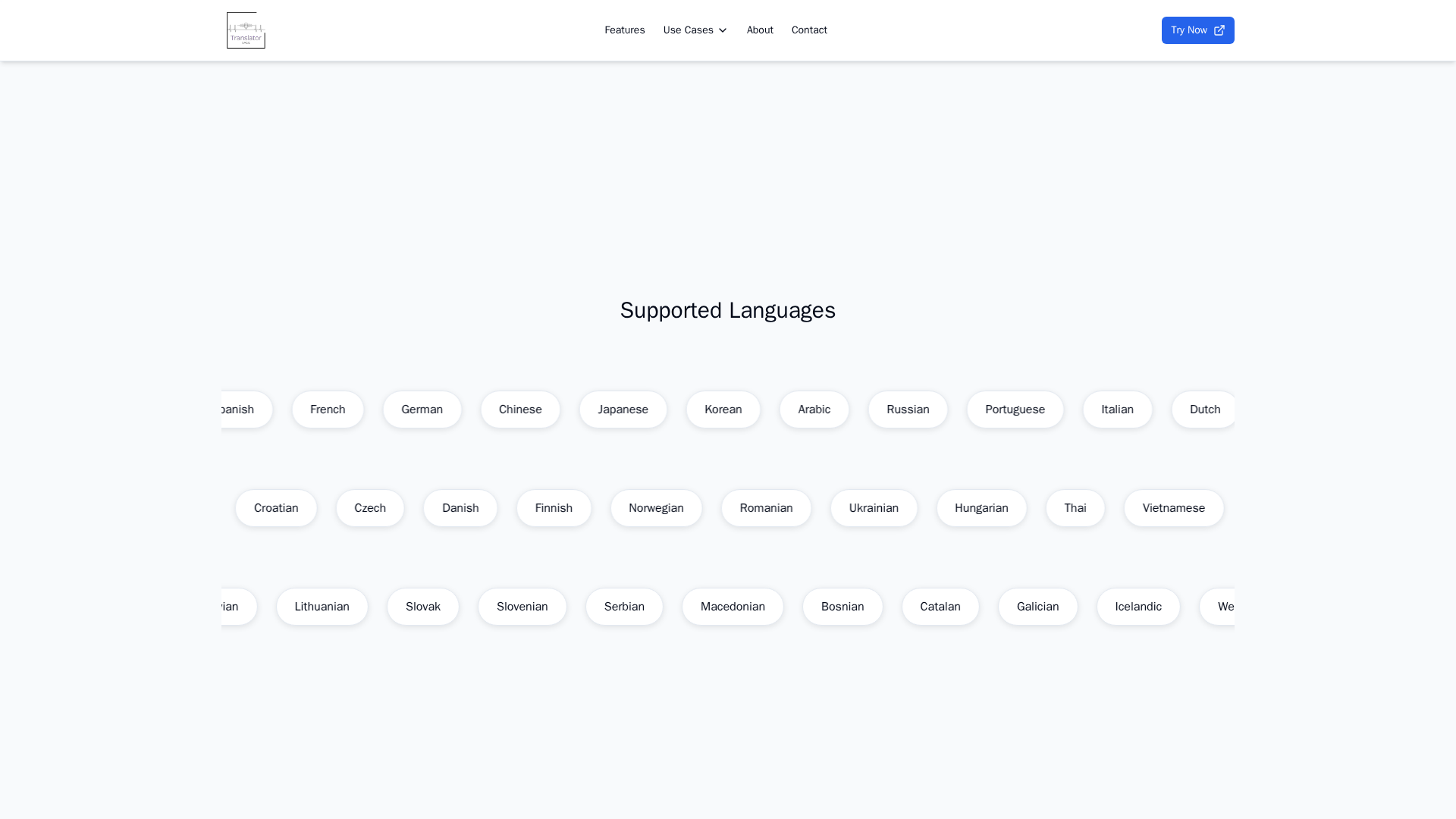Image resolution: width=1456 pixels, height=819 pixels.
Task: Click the Translator logo icon
Action: pyautogui.click(x=246, y=30)
